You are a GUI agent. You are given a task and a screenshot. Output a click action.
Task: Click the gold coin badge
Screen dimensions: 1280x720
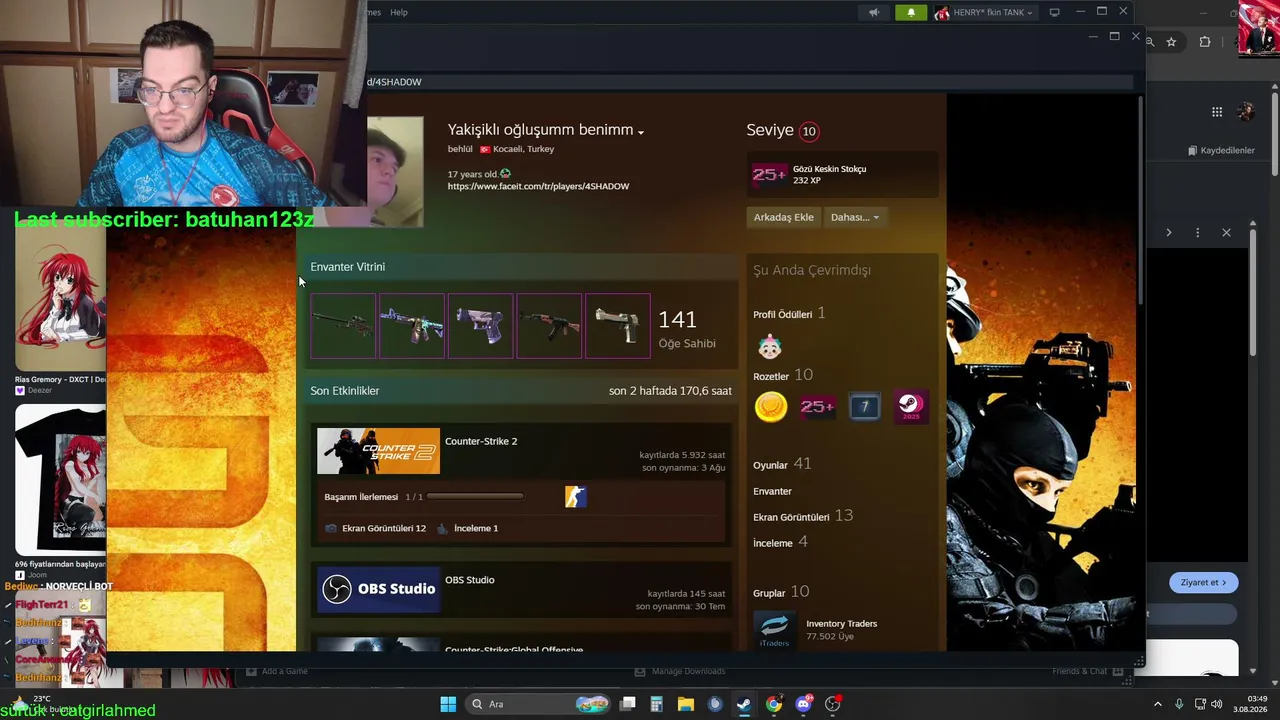pos(771,407)
